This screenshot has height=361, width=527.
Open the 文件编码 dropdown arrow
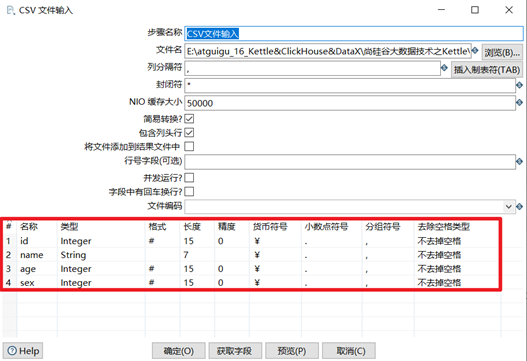tap(509, 206)
